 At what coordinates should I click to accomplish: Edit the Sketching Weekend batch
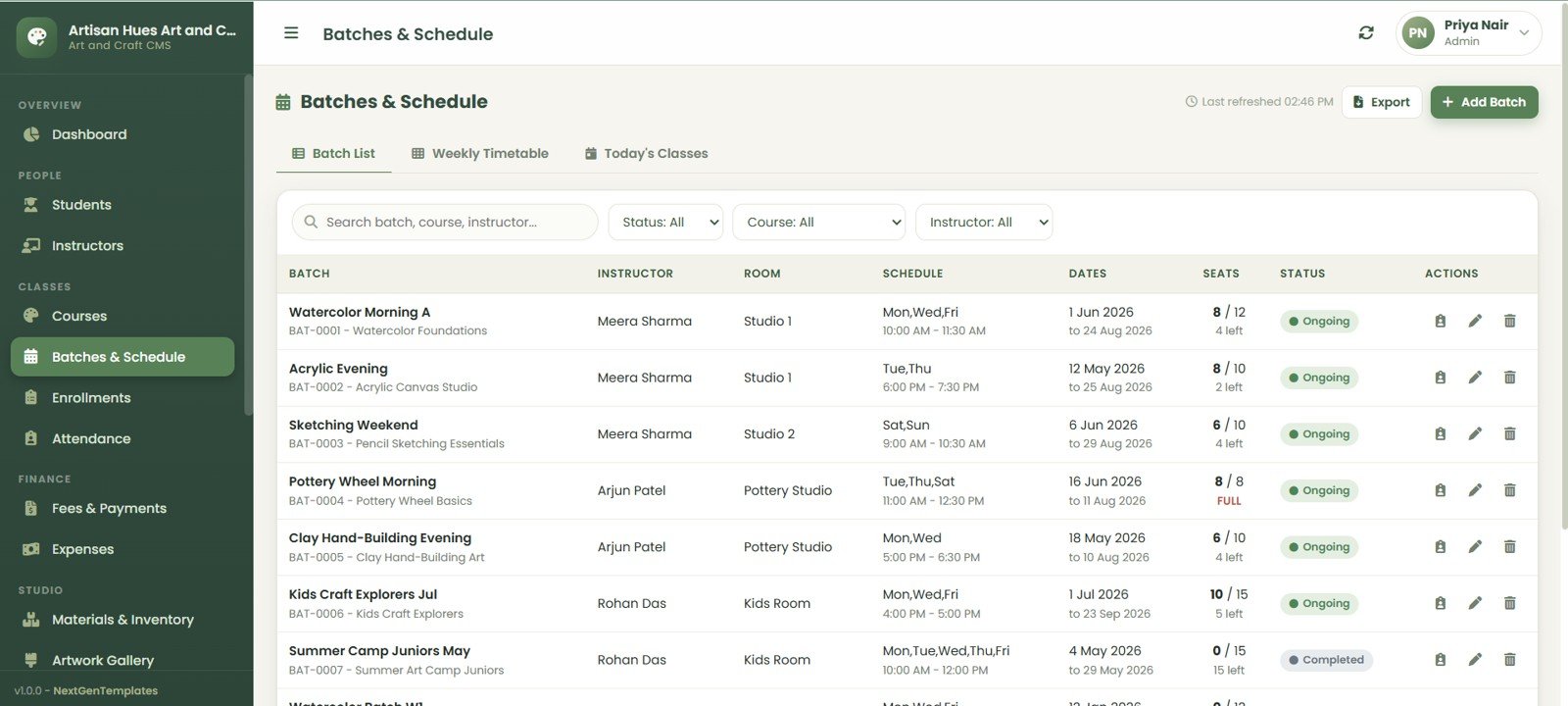[x=1475, y=433]
